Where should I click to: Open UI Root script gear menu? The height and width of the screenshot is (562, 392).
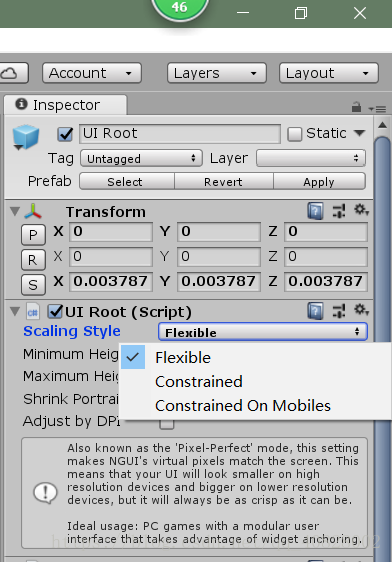point(361,310)
